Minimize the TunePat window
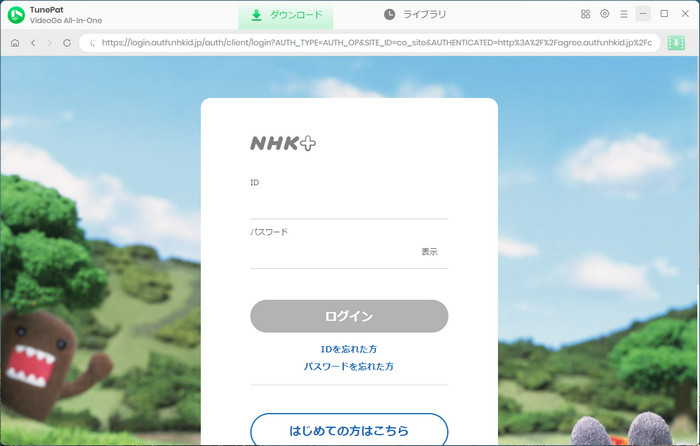Screen dimensions: 700x446 point(643,14)
